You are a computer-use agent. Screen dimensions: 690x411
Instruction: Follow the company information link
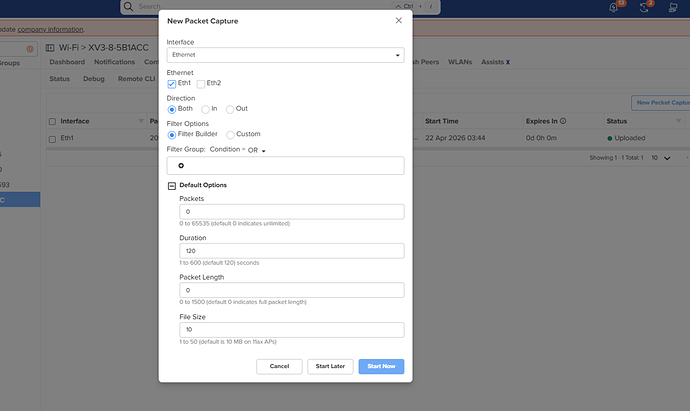(x=50, y=29)
